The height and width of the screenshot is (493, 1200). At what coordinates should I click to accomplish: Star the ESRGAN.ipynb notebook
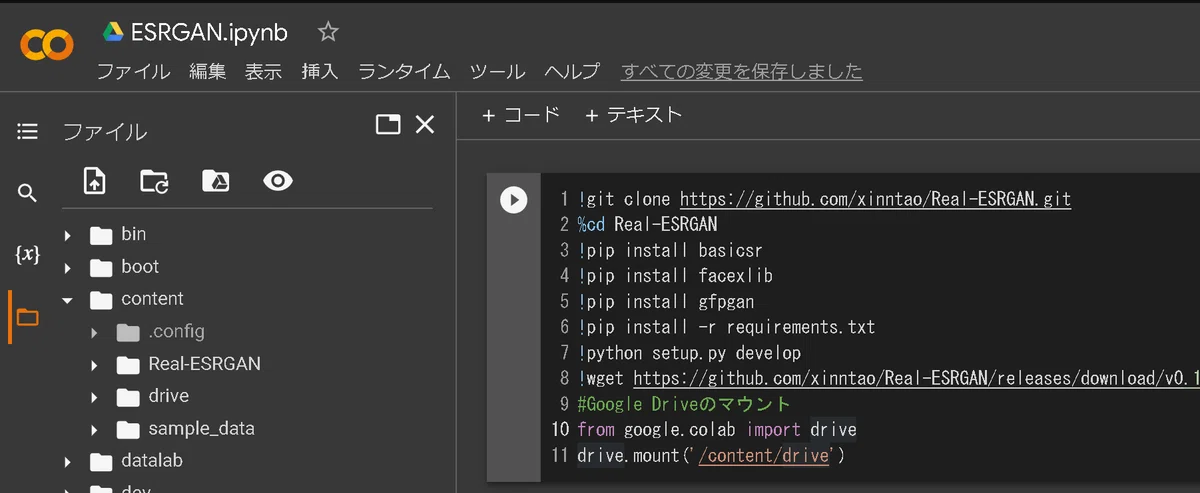pyautogui.click(x=328, y=32)
